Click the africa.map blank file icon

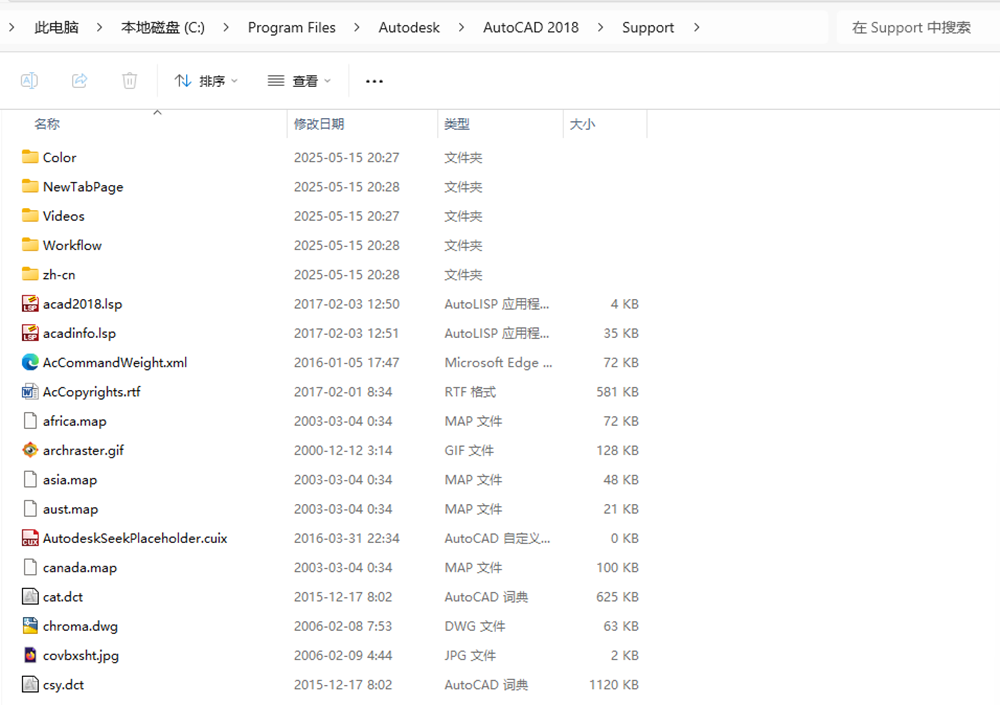(30, 421)
